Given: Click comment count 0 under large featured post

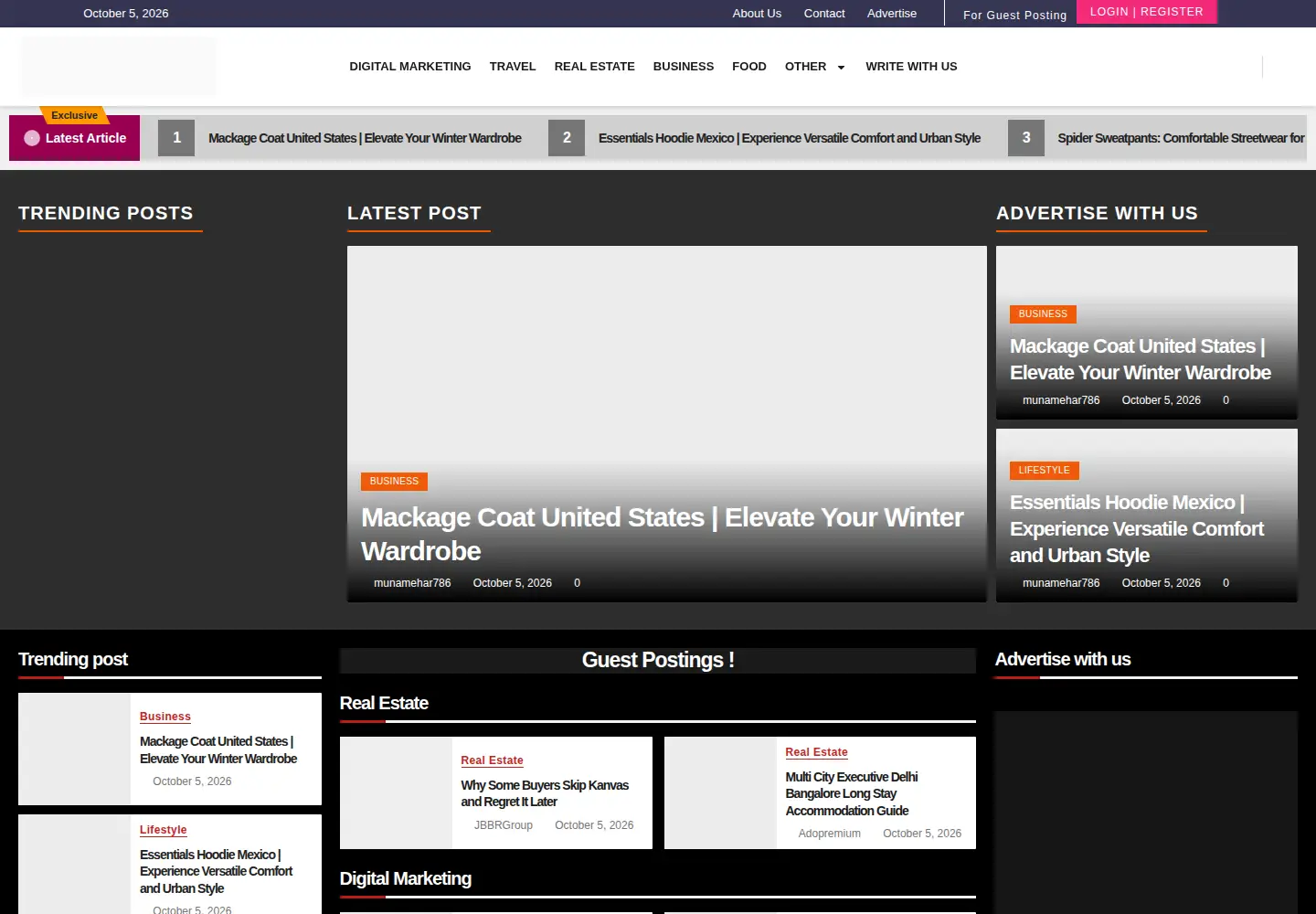Looking at the screenshot, I should (x=577, y=583).
